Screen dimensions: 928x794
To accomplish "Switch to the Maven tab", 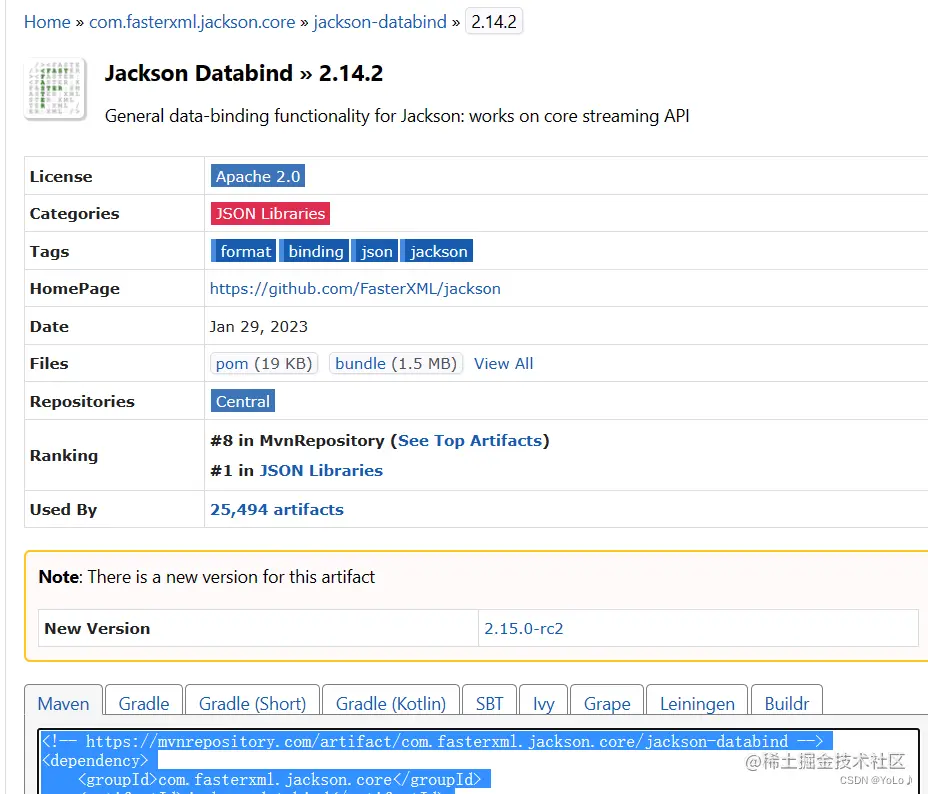I will (63, 703).
